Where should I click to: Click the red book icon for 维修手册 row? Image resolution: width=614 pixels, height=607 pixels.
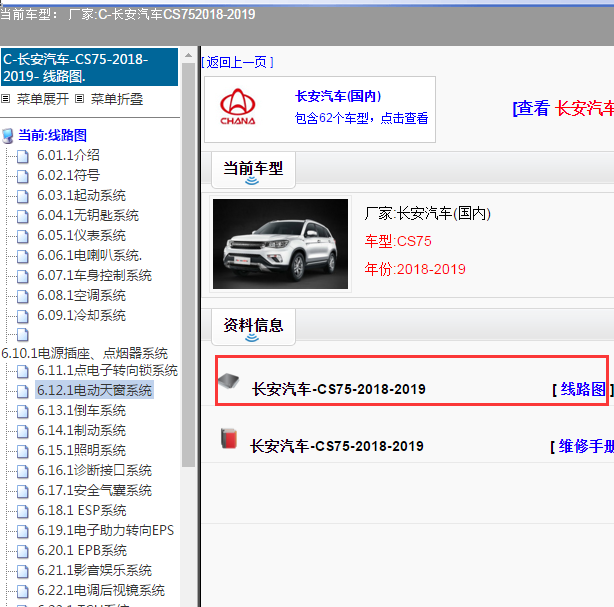[229, 438]
